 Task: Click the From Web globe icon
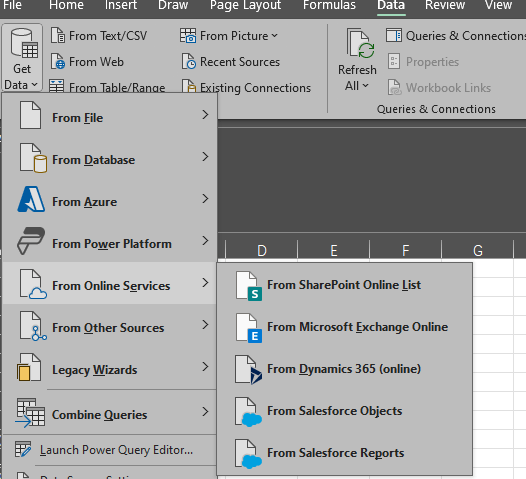coord(58,61)
